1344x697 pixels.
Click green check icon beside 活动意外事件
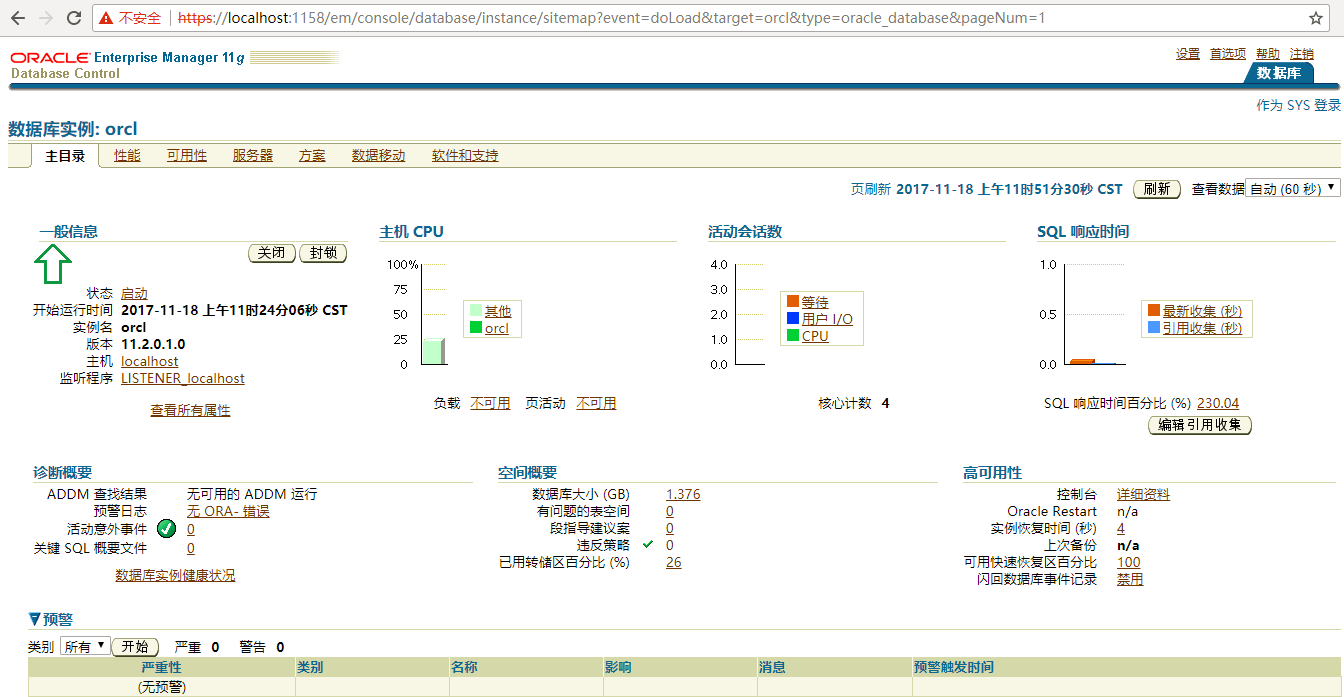click(x=167, y=529)
